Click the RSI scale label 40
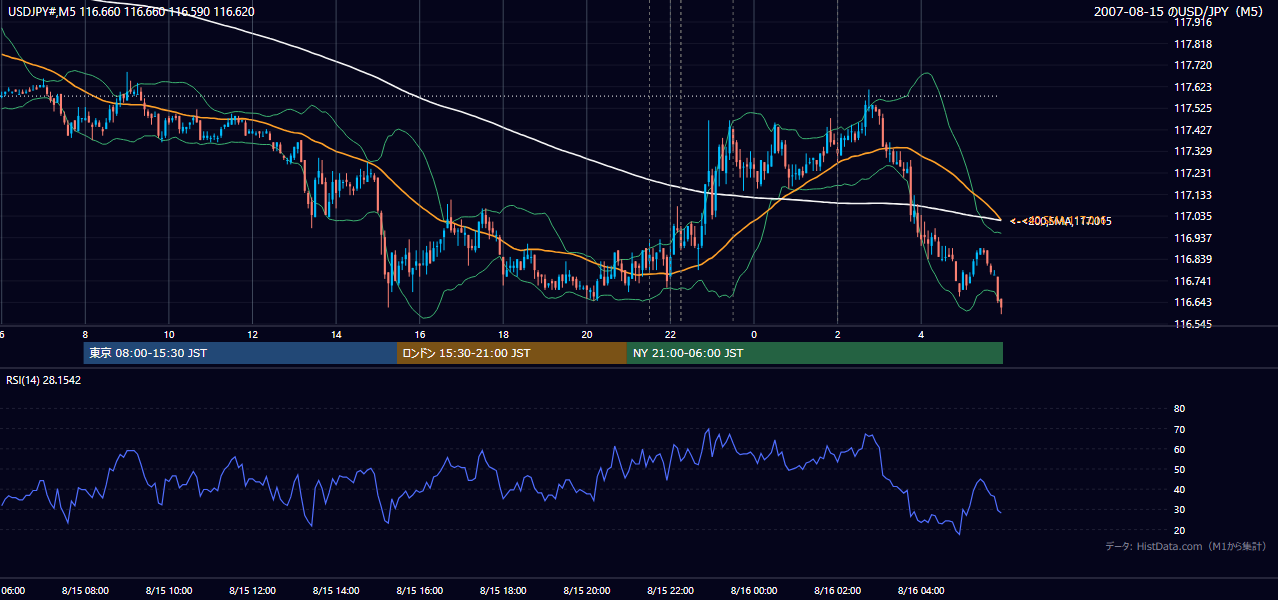This screenshot has width=1278, height=600. [x=1179, y=490]
